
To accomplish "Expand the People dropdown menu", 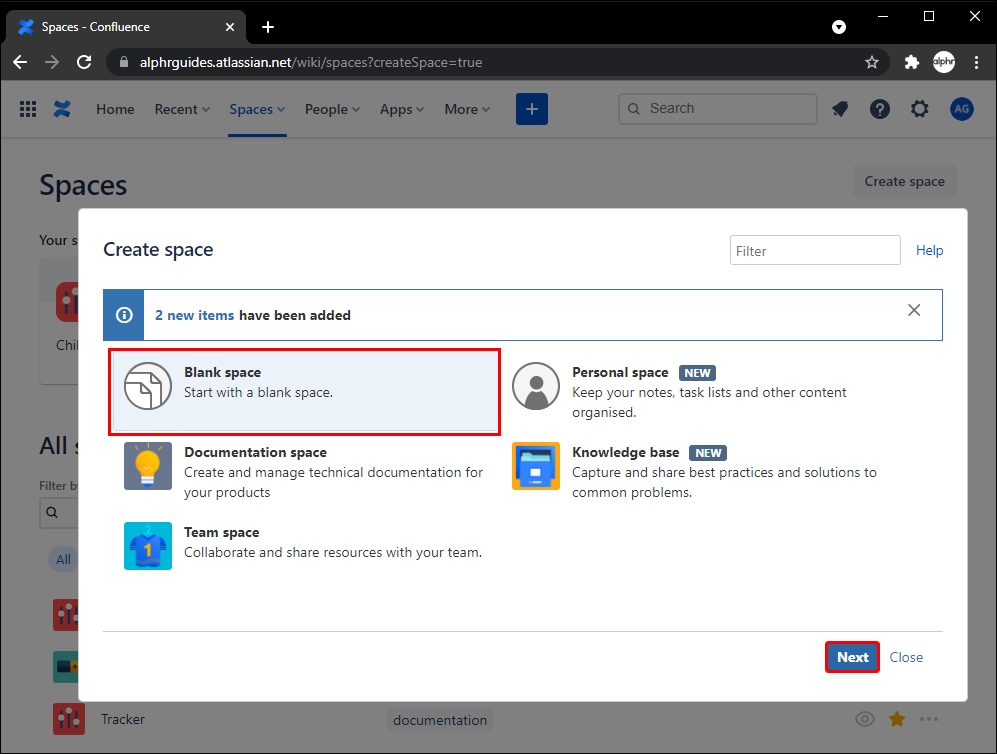I will [x=334, y=109].
